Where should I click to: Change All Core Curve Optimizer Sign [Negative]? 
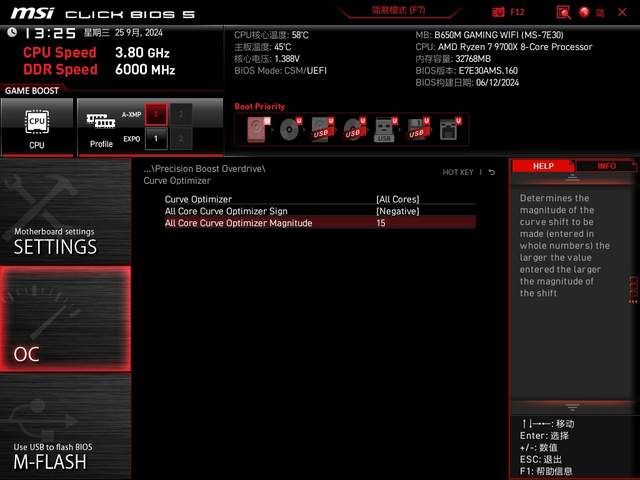398,211
